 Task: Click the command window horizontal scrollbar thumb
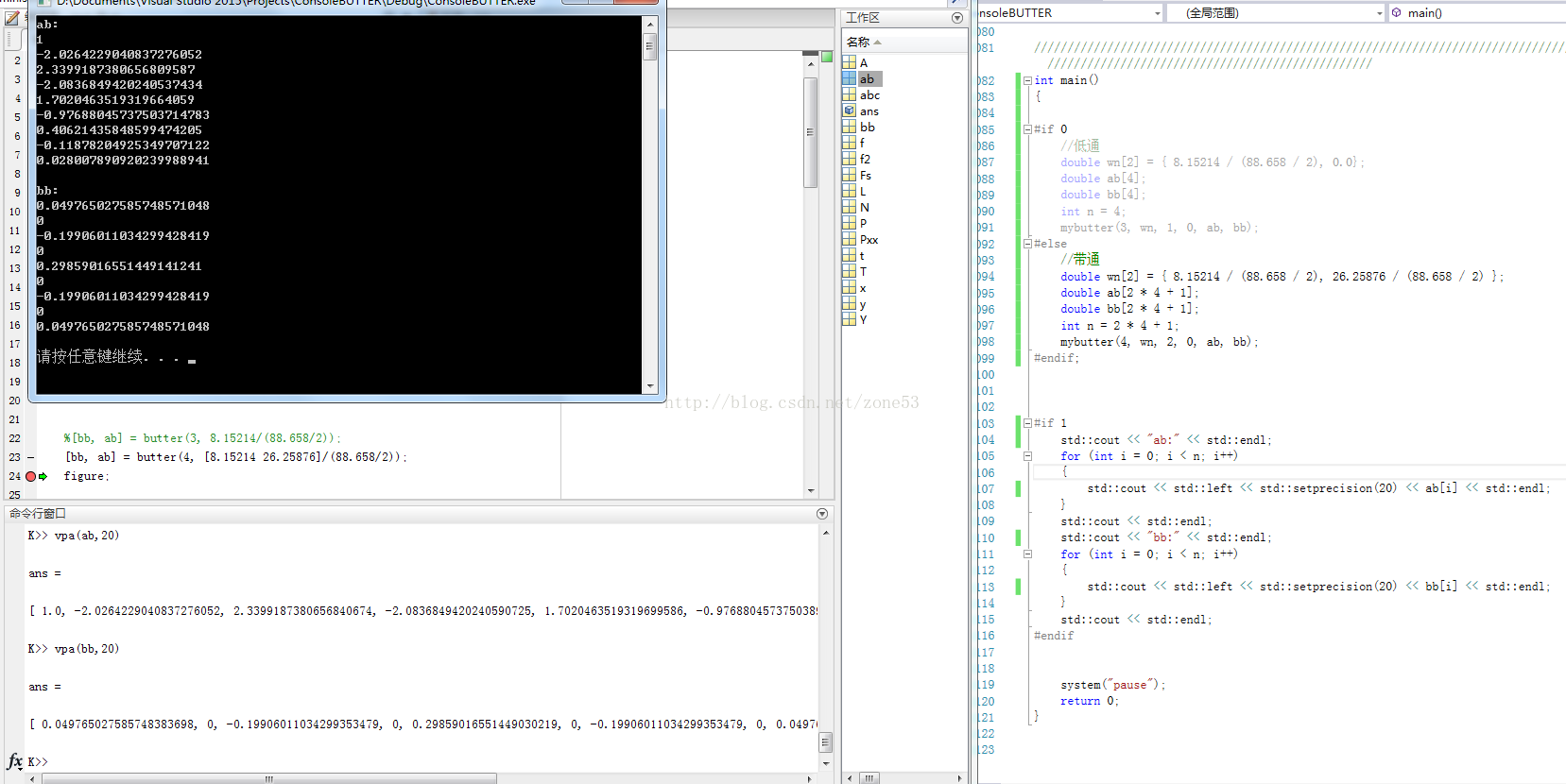pyautogui.click(x=269, y=778)
